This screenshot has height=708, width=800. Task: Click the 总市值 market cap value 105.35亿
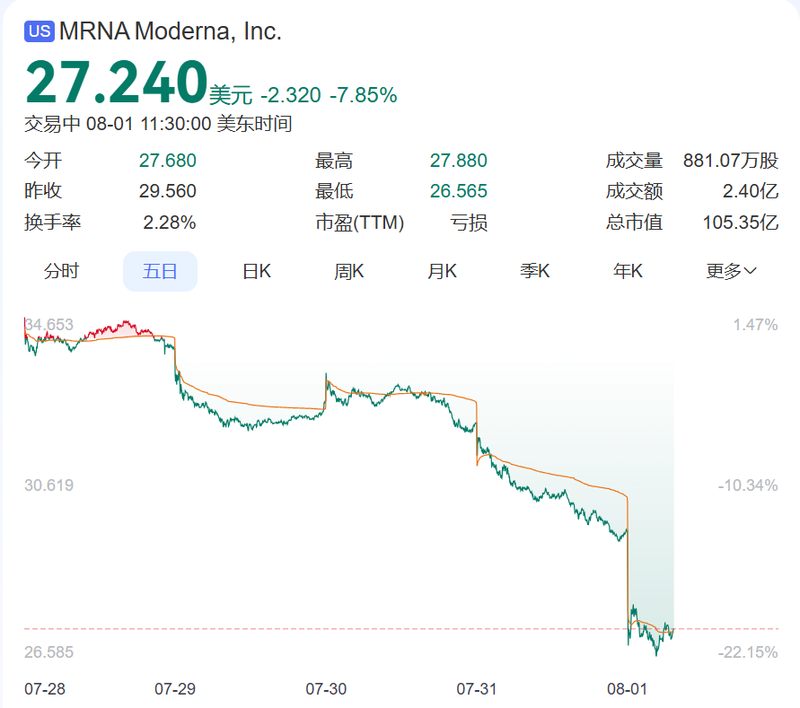click(x=741, y=222)
